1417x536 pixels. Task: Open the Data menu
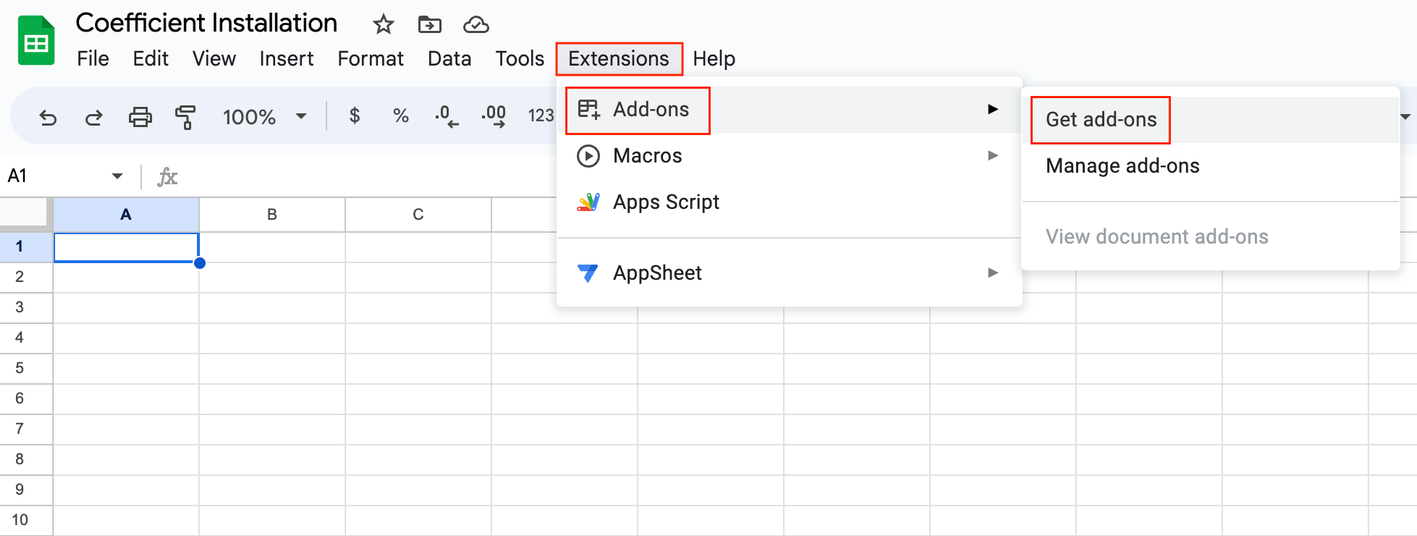pos(450,59)
